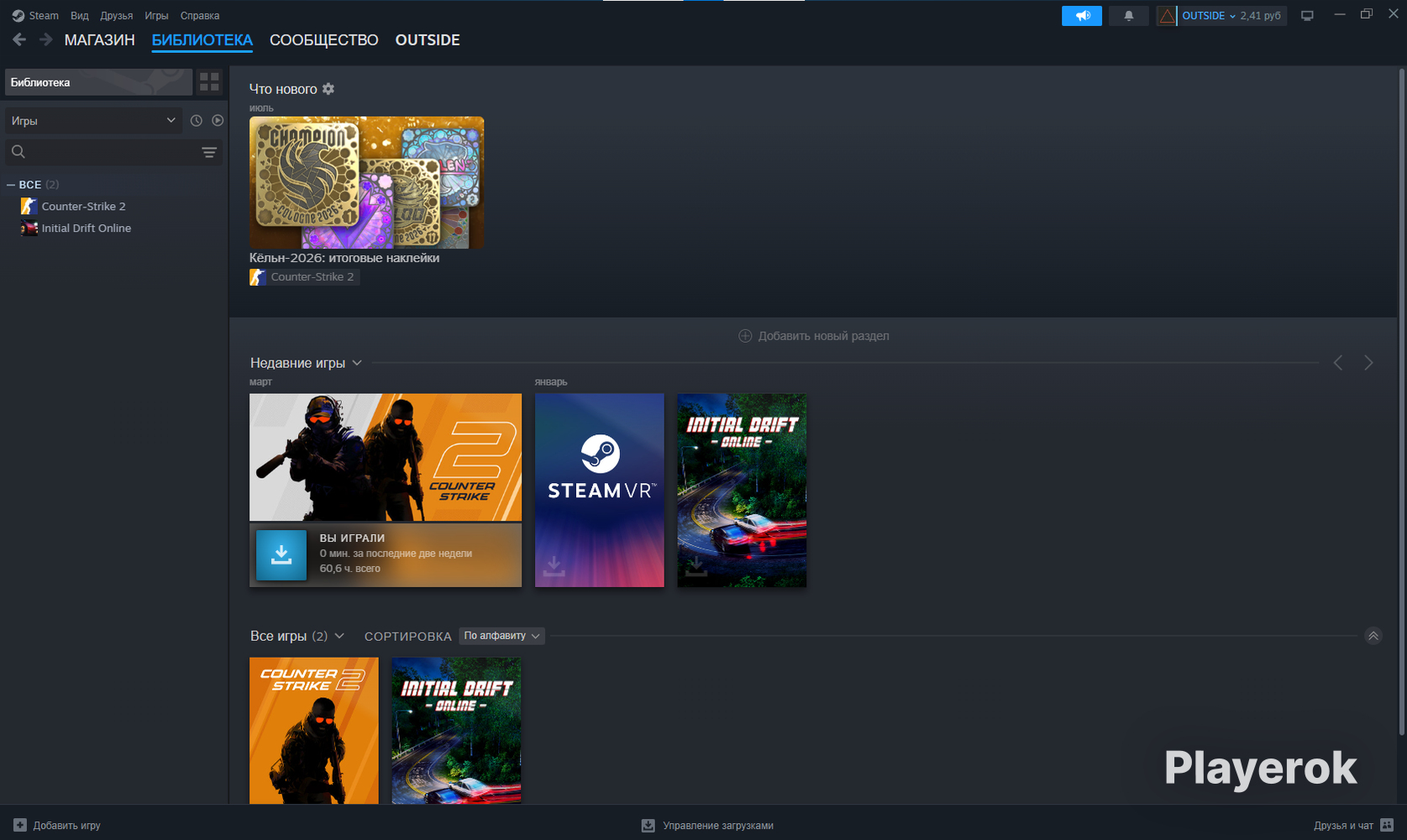The width and height of the screenshot is (1407, 840).
Task: Open the notifications bell
Action: click(x=1129, y=16)
